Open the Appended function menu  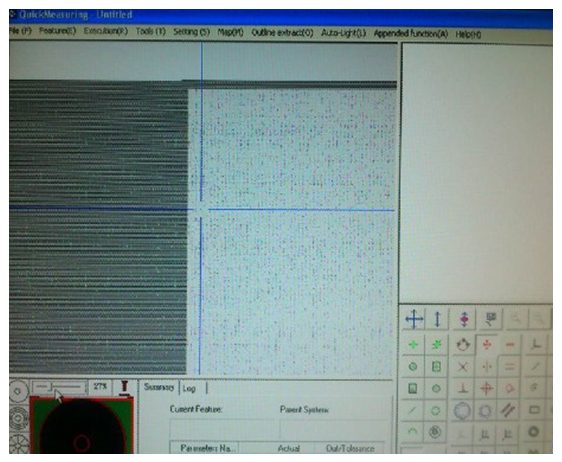tap(411, 34)
